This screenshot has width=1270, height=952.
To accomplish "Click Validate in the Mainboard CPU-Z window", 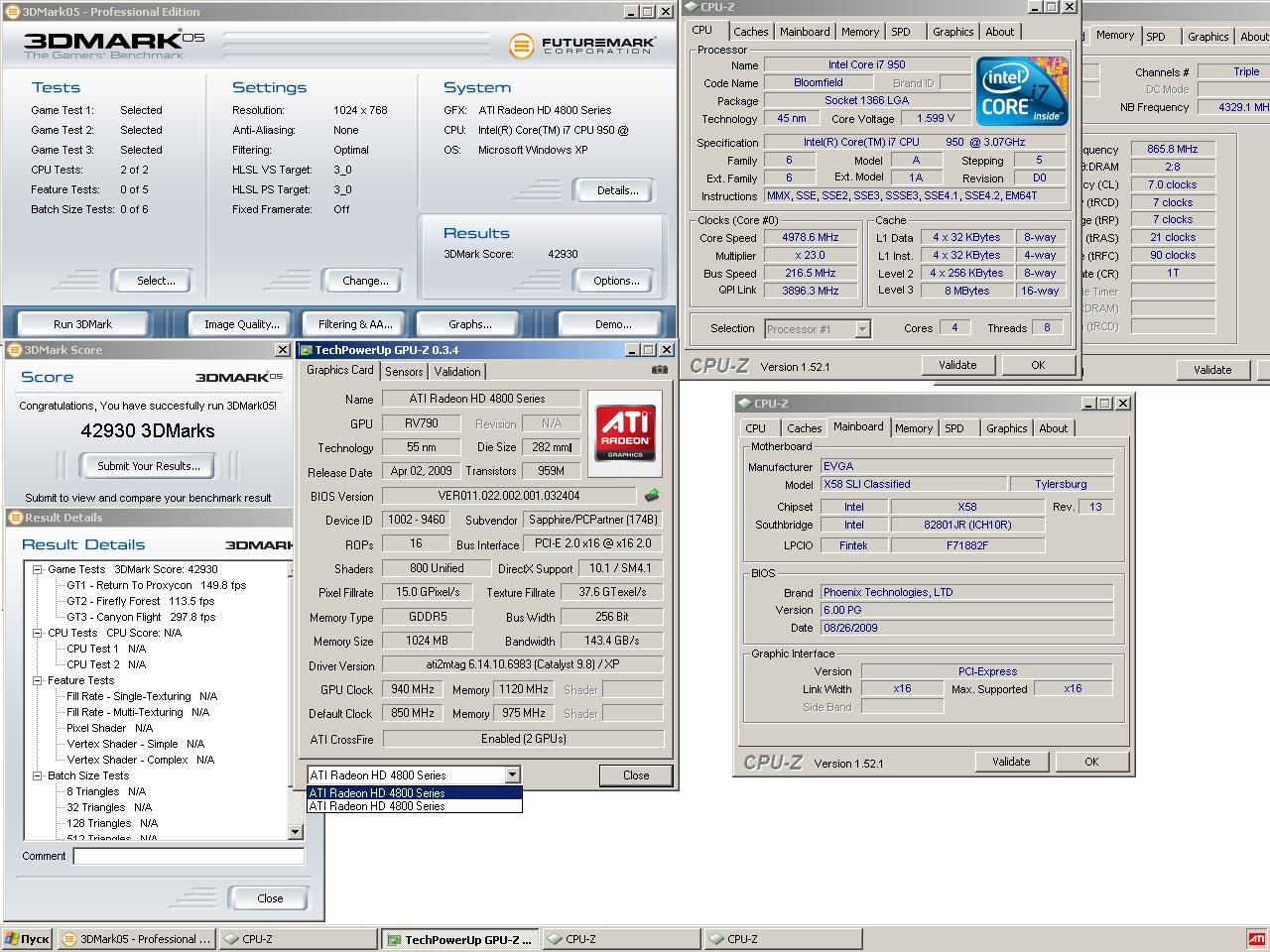I will tap(1011, 762).
